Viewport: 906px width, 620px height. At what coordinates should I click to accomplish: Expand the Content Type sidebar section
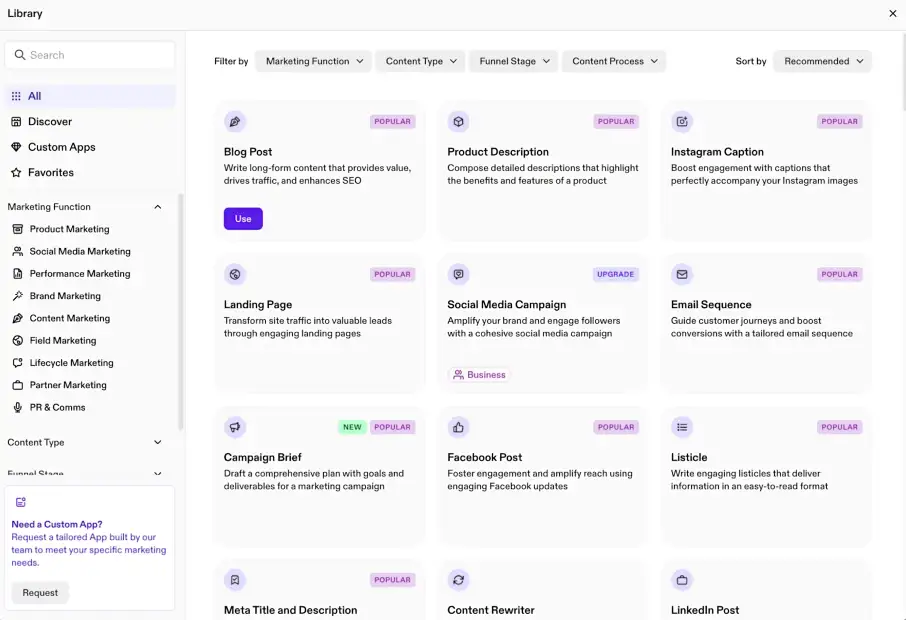pyautogui.click(x=158, y=443)
